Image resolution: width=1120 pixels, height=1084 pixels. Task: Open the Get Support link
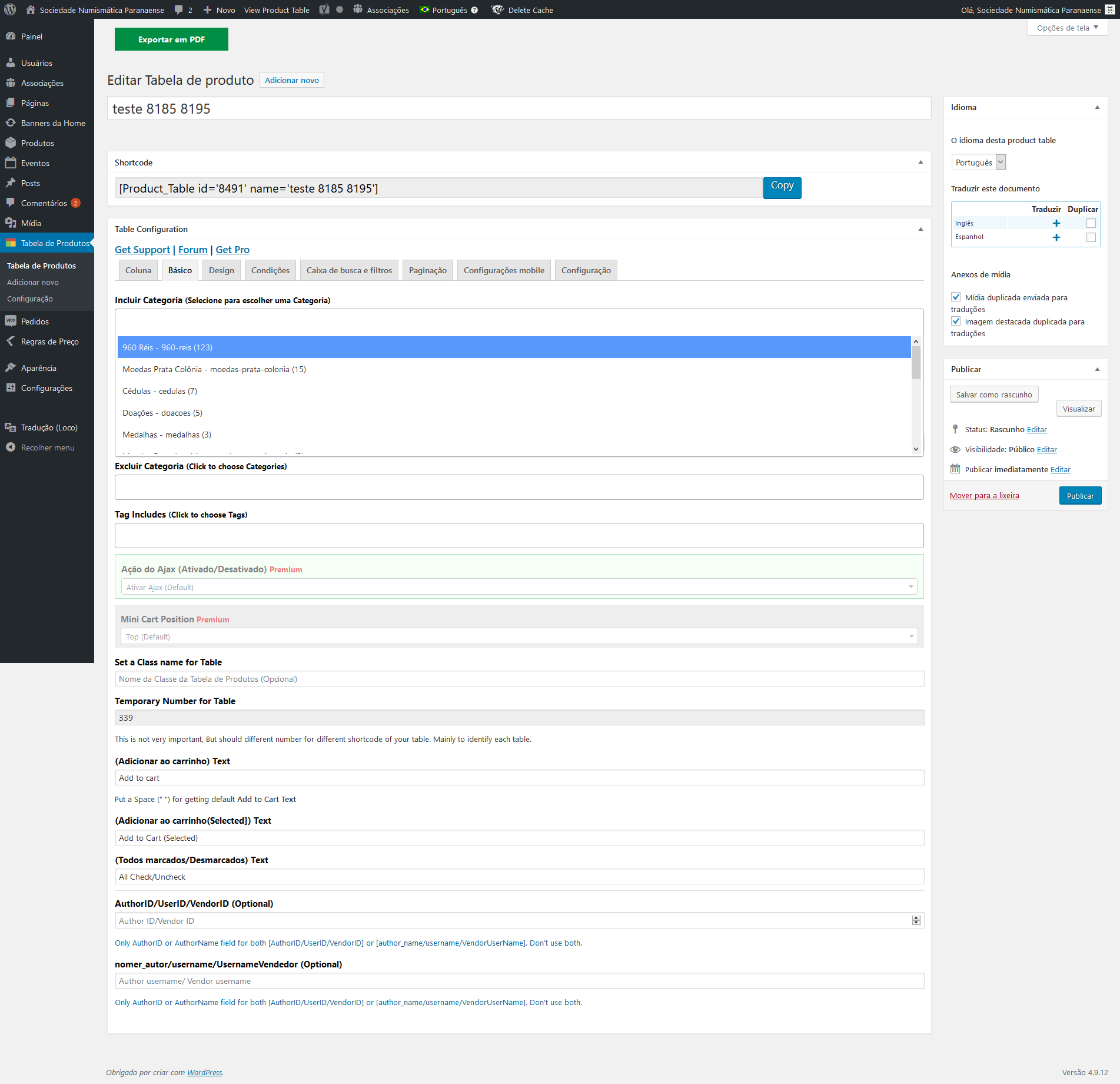coord(142,250)
